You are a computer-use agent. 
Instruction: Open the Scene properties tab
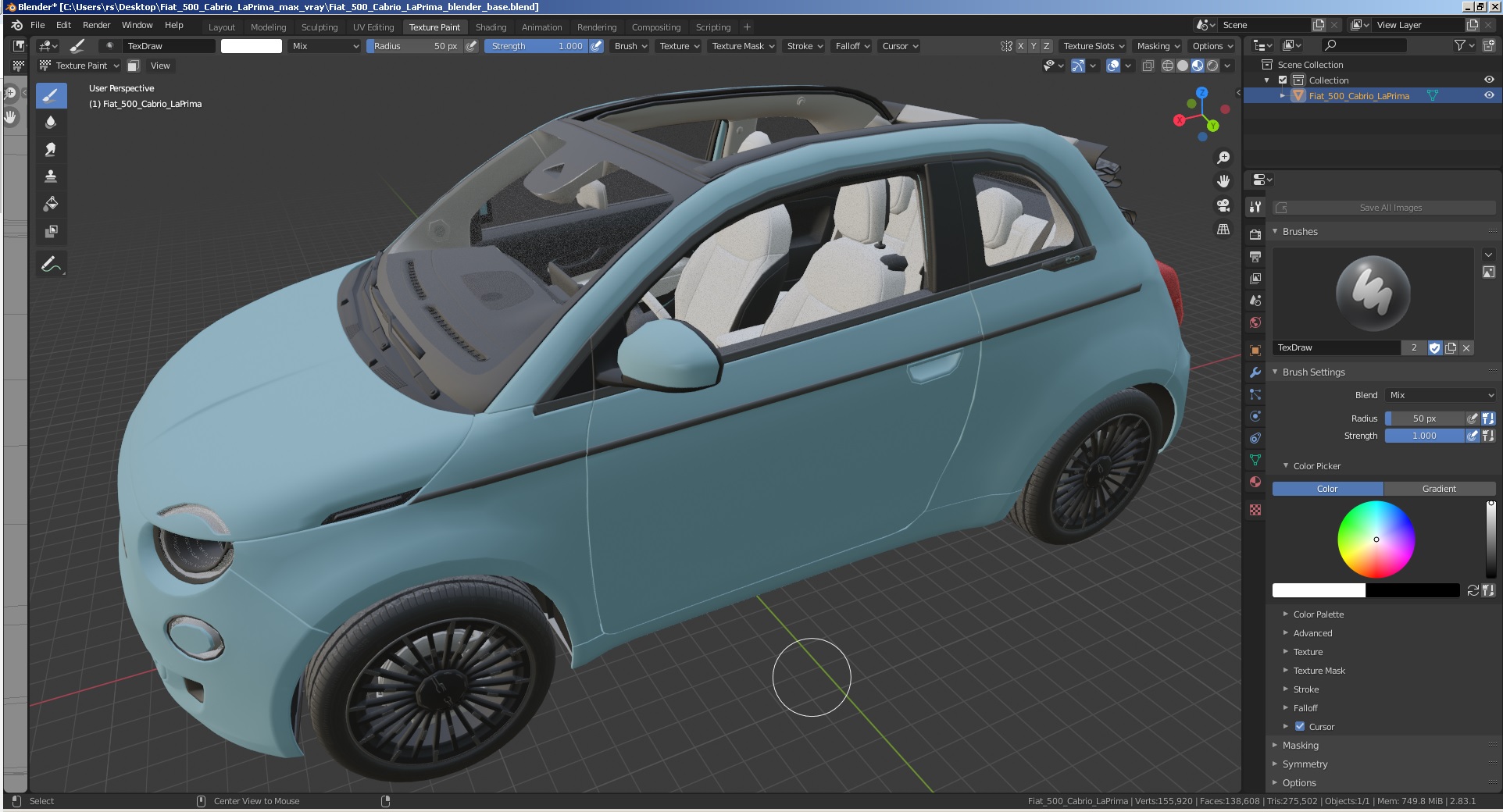tap(1255, 300)
